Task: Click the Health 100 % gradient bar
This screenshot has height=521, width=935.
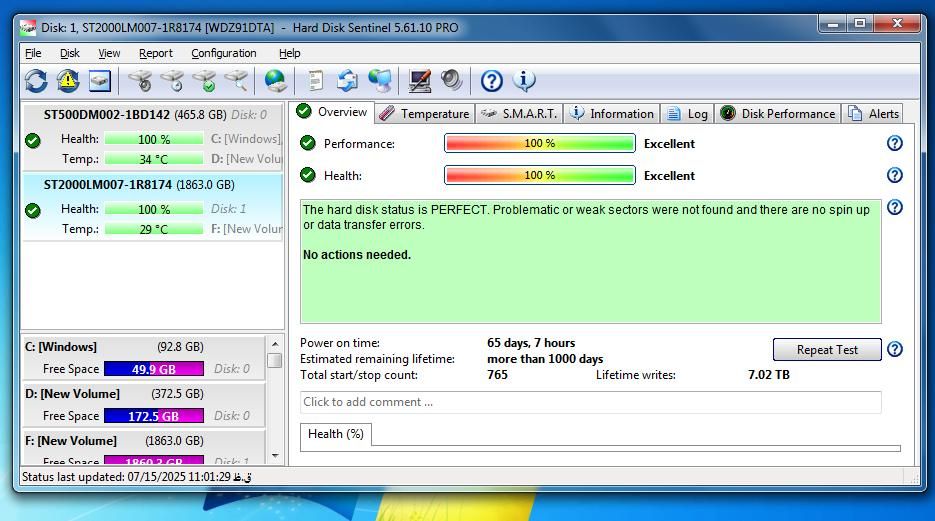Action: (x=540, y=176)
